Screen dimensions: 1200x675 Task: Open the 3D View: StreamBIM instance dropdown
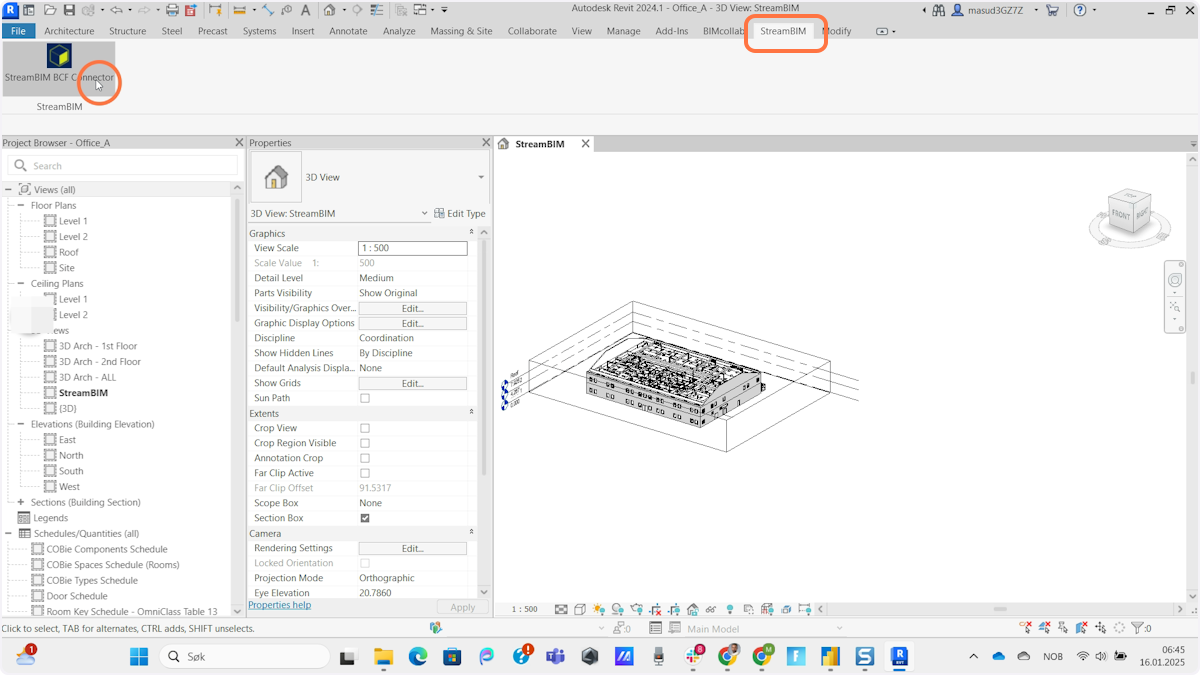(425, 213)
